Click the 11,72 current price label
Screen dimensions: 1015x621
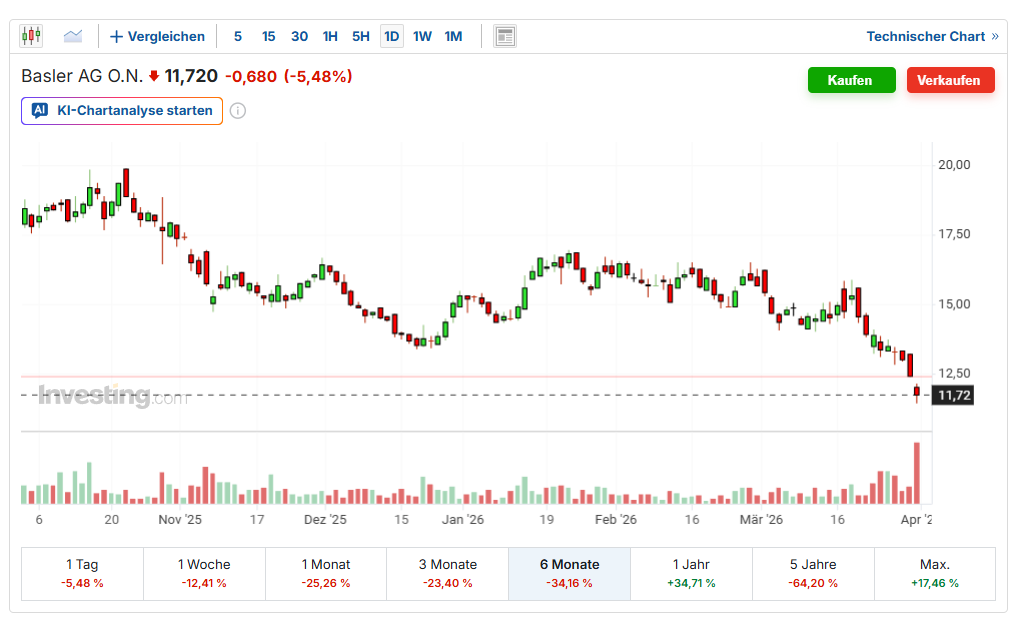click(x=954, y=396)
